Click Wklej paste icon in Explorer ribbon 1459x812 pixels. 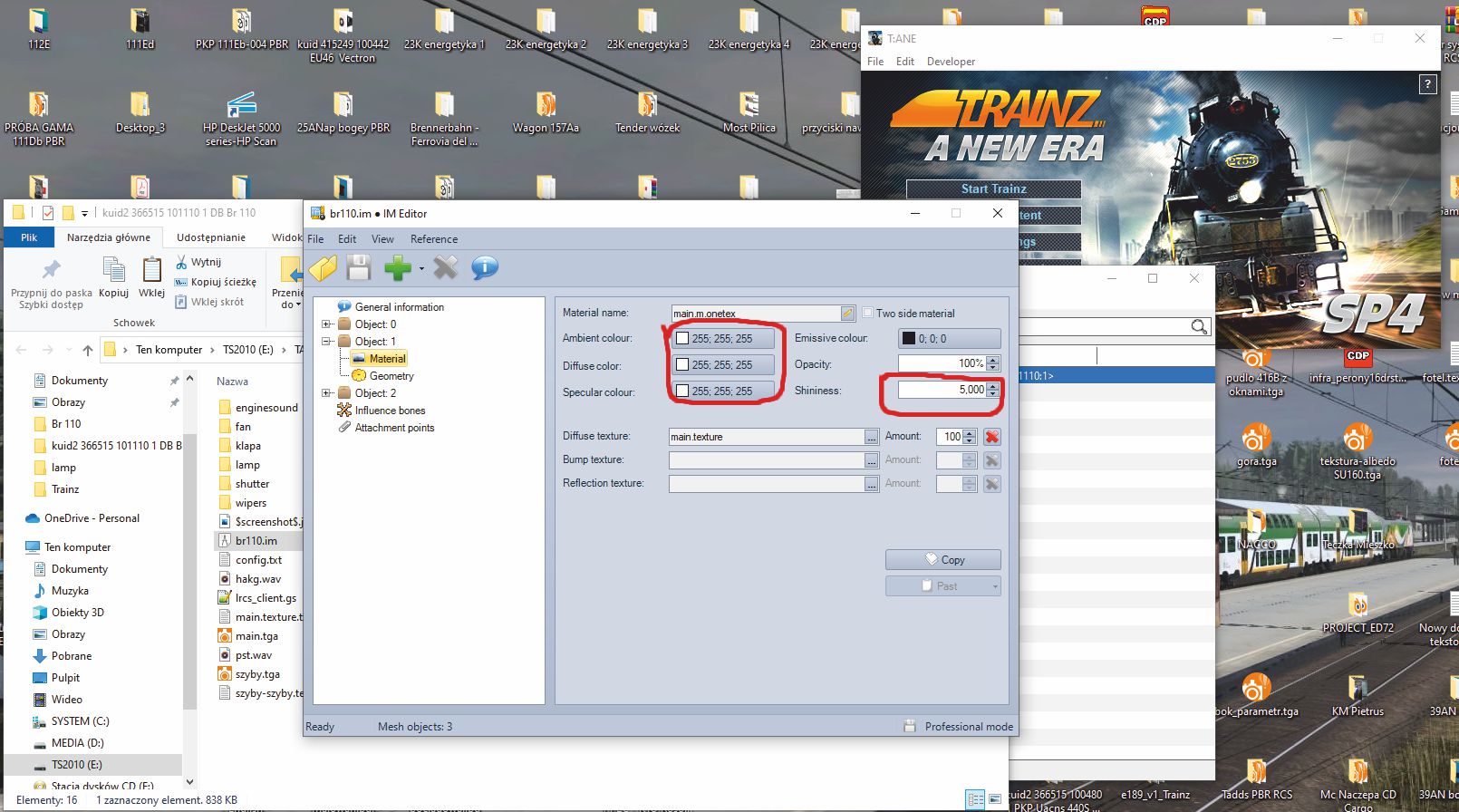[151, 276]
